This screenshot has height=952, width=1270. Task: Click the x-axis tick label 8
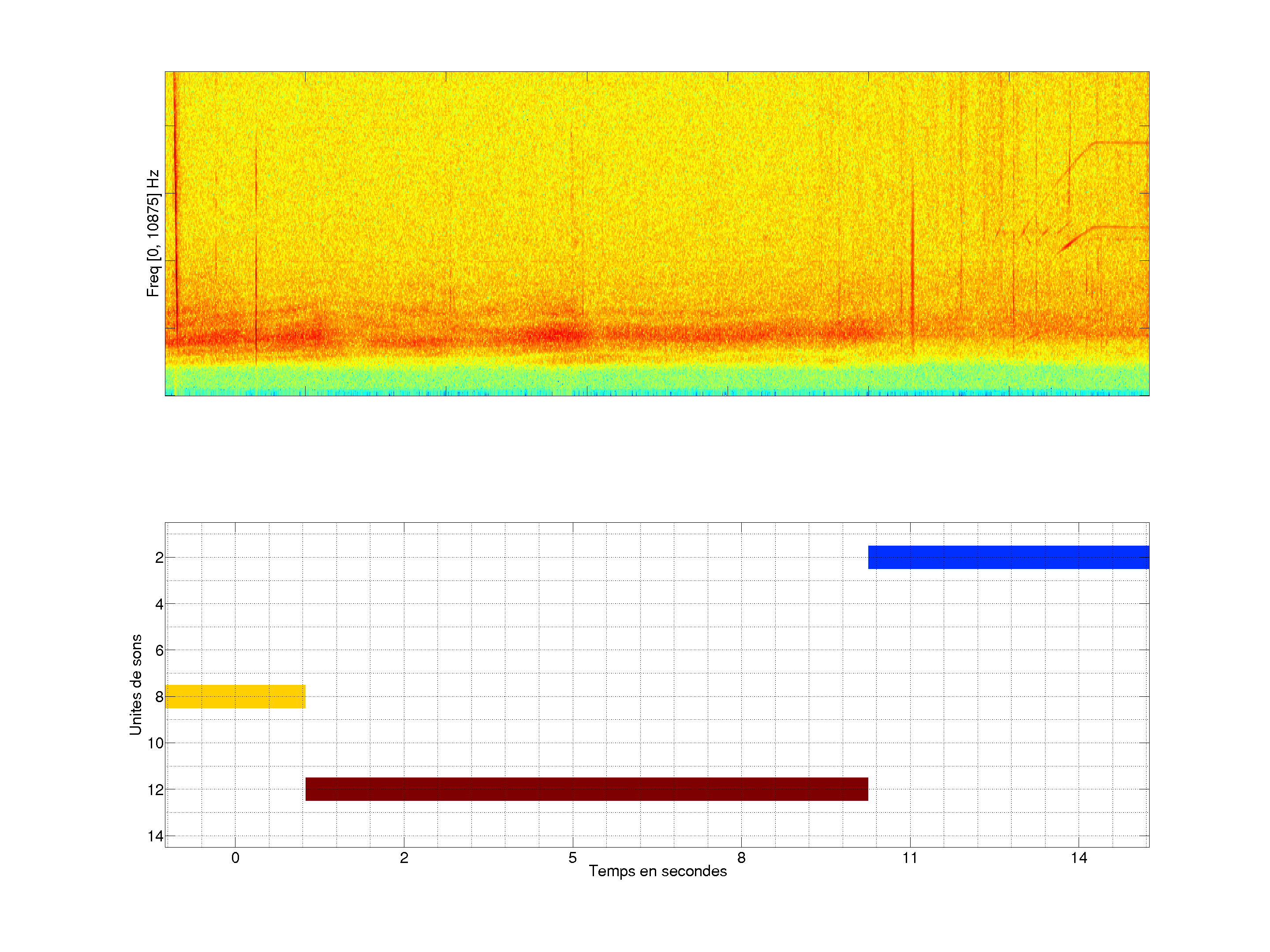tap(741, 858)
